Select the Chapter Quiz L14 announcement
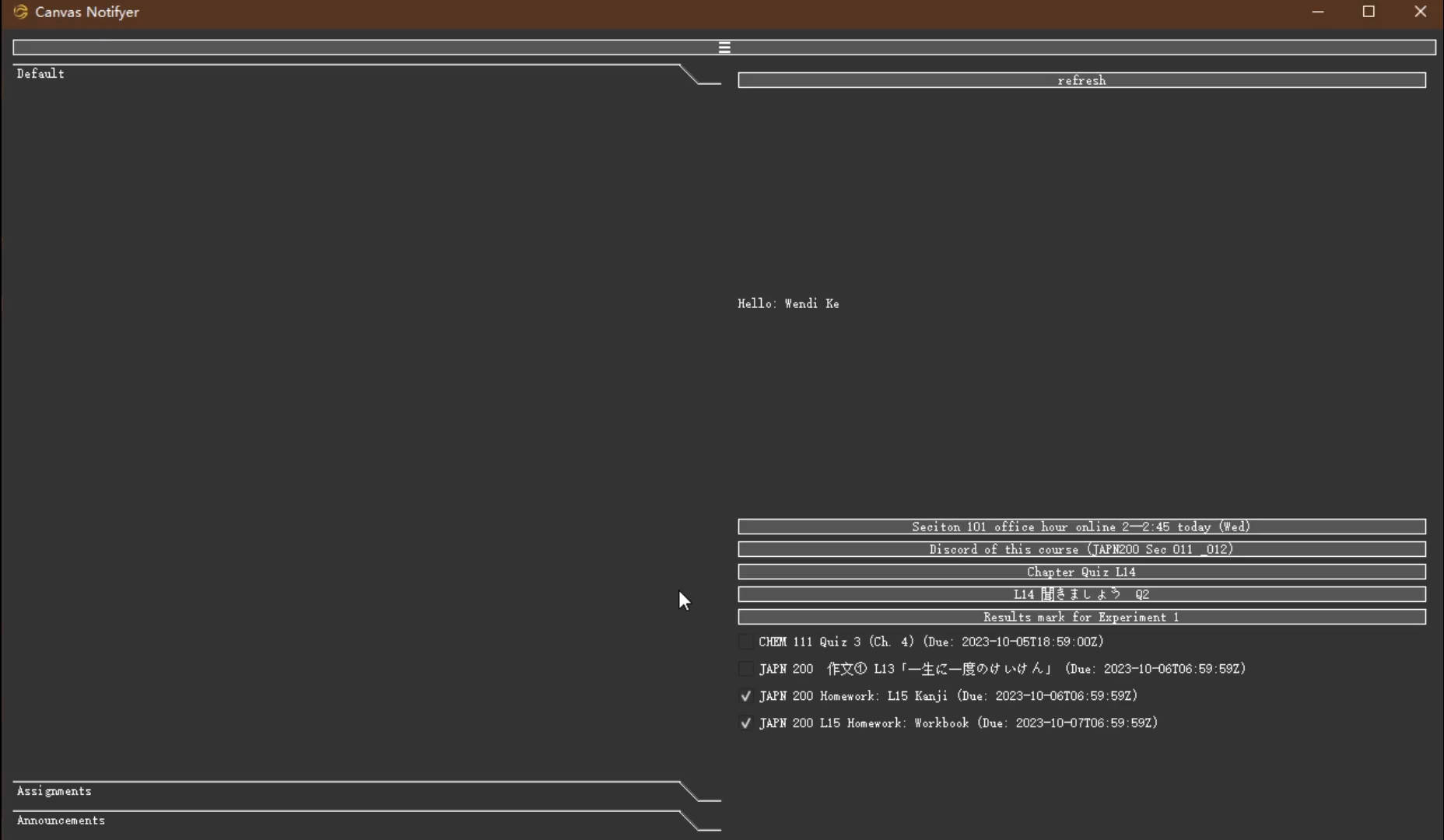Screen dimensions: 1444x840 1081,572
